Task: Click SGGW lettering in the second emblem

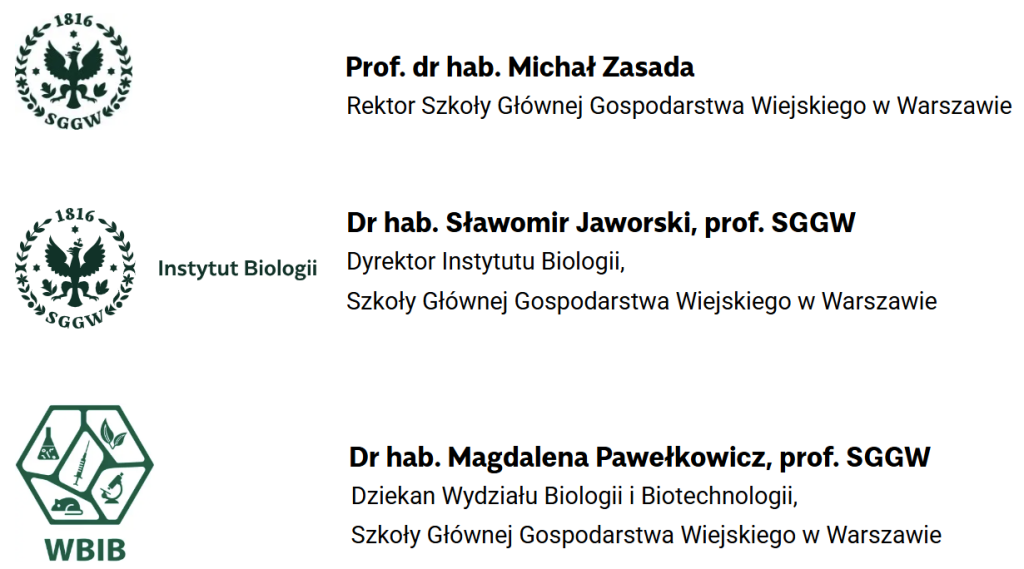Action: [x=73, y=319]
